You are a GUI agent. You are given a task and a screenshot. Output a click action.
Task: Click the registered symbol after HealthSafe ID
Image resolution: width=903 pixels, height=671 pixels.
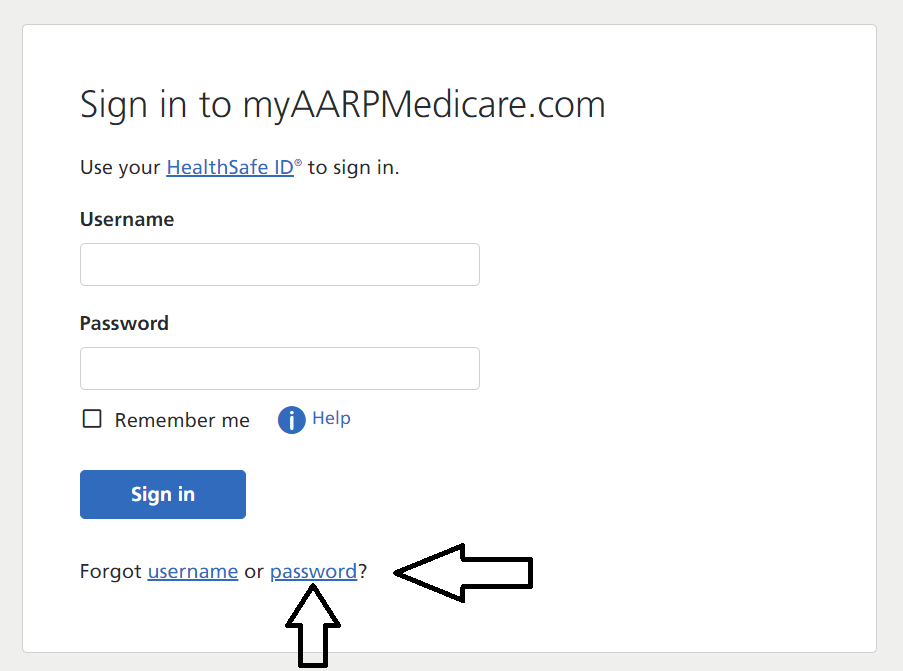[298, 163]
